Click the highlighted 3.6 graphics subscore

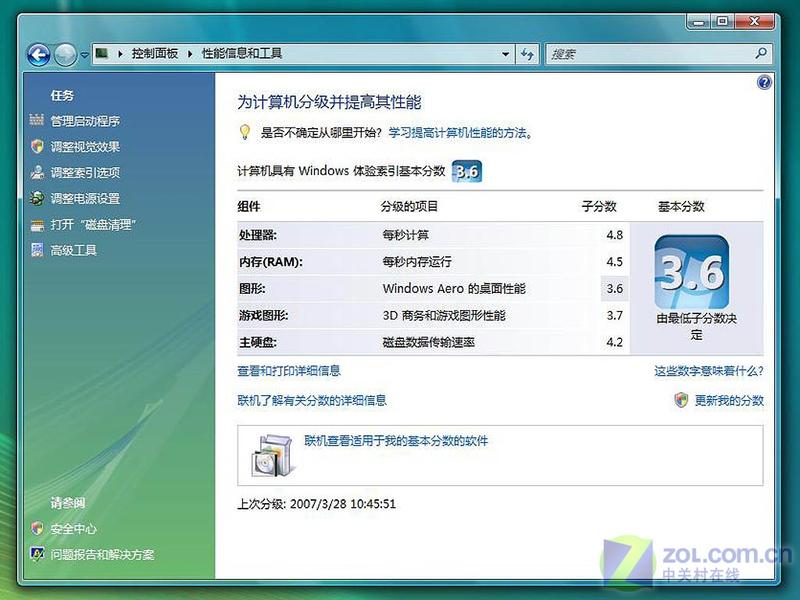(x=614, y=289)
